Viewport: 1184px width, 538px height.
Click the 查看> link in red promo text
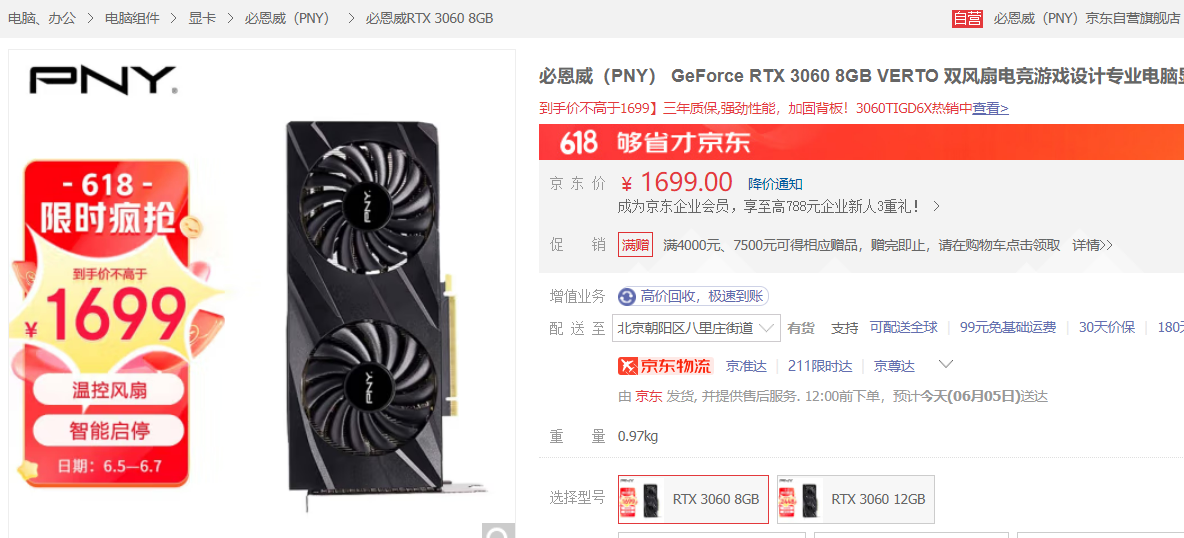990,108
